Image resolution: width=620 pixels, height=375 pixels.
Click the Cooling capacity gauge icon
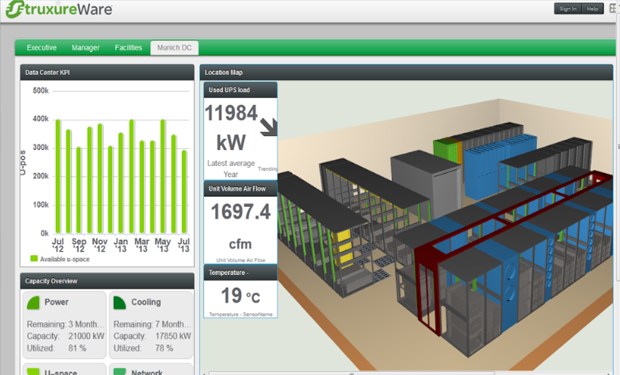[x=119, y=303]
